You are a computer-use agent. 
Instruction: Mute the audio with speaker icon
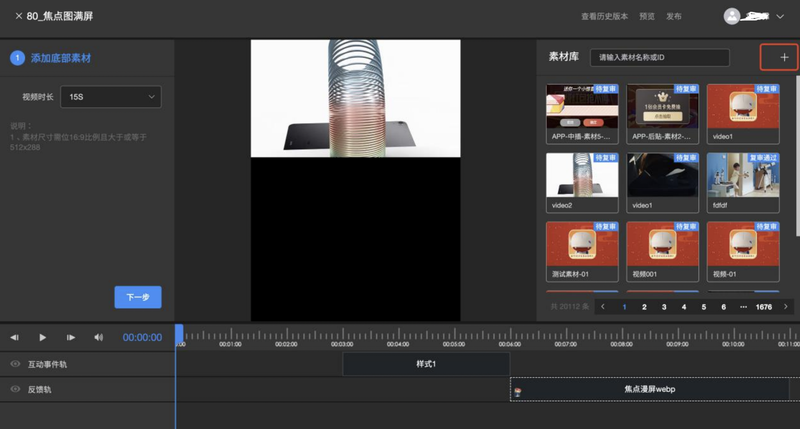tap(98, 337)
